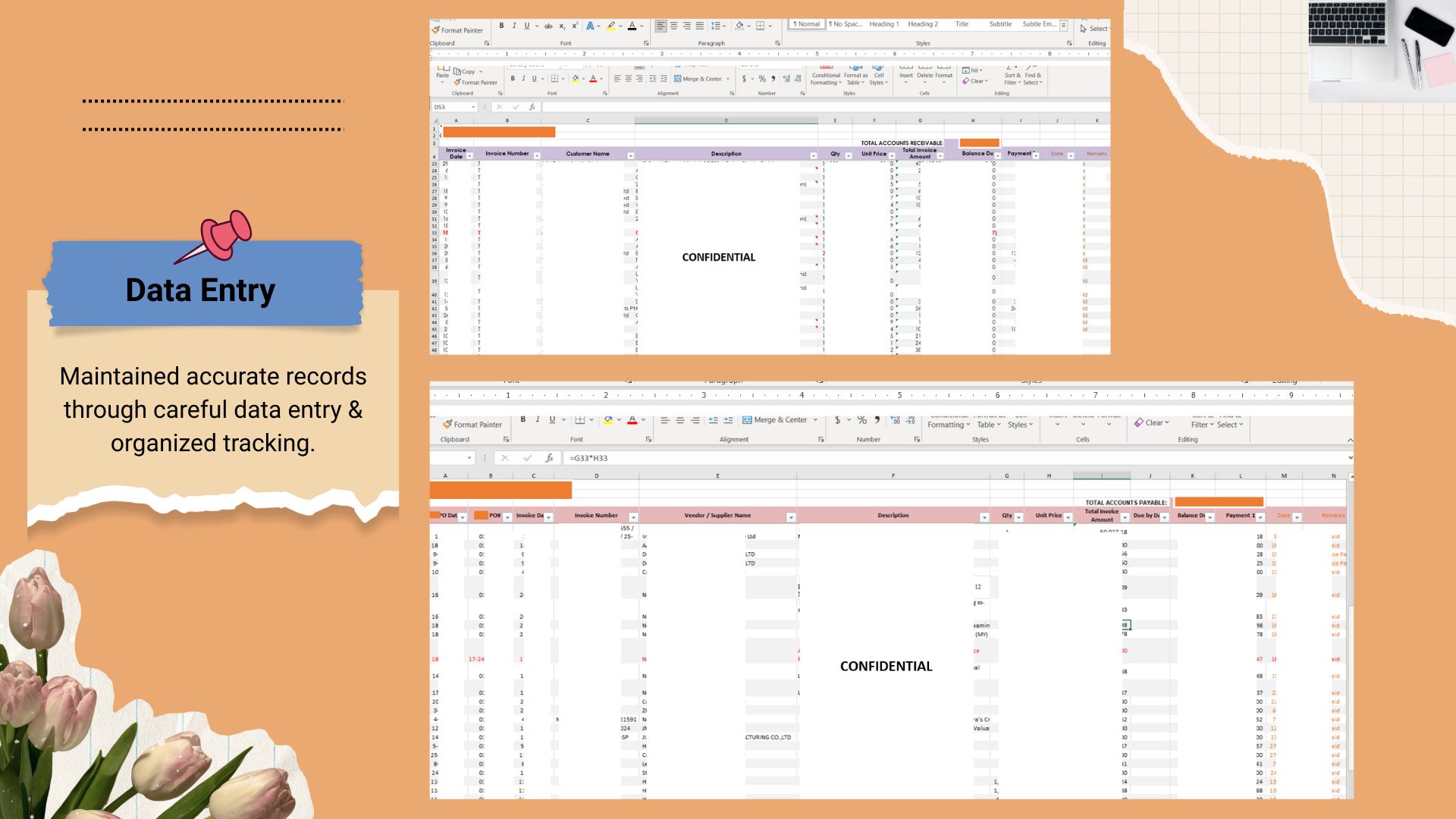
Task: Click the line spacing icon in Paragraph group
Action: coord(716,26)
